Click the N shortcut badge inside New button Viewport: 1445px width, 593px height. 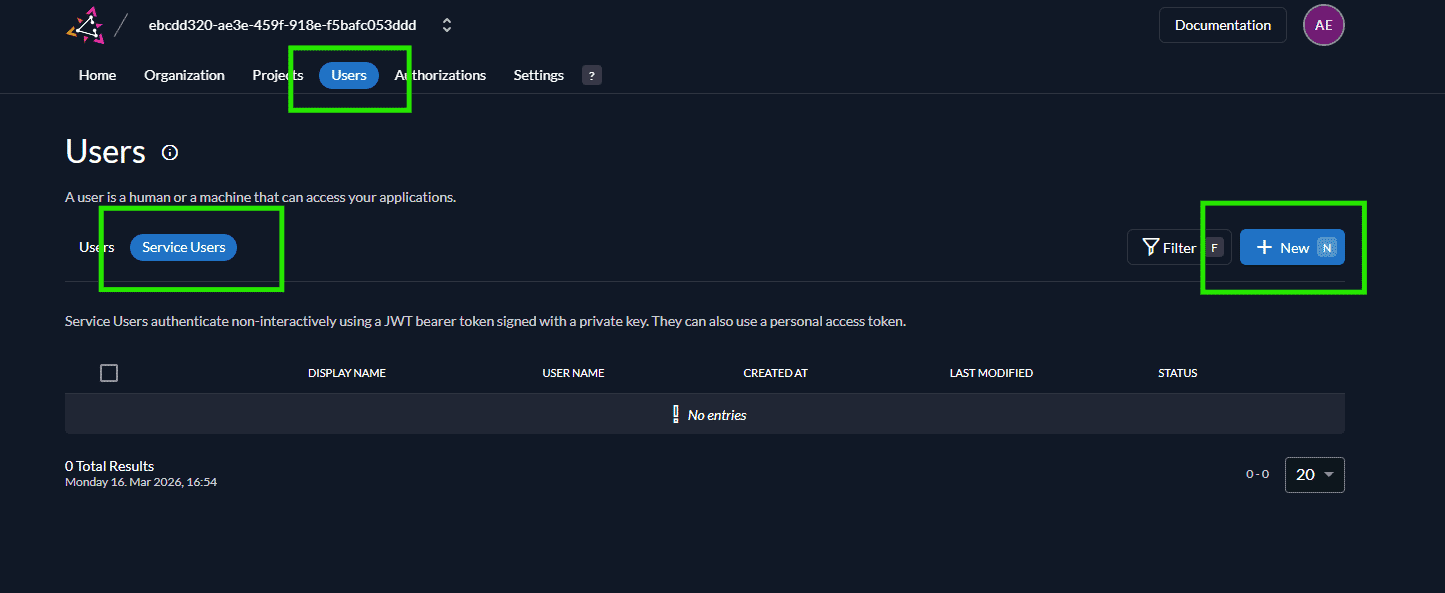tap(1326, 247)
